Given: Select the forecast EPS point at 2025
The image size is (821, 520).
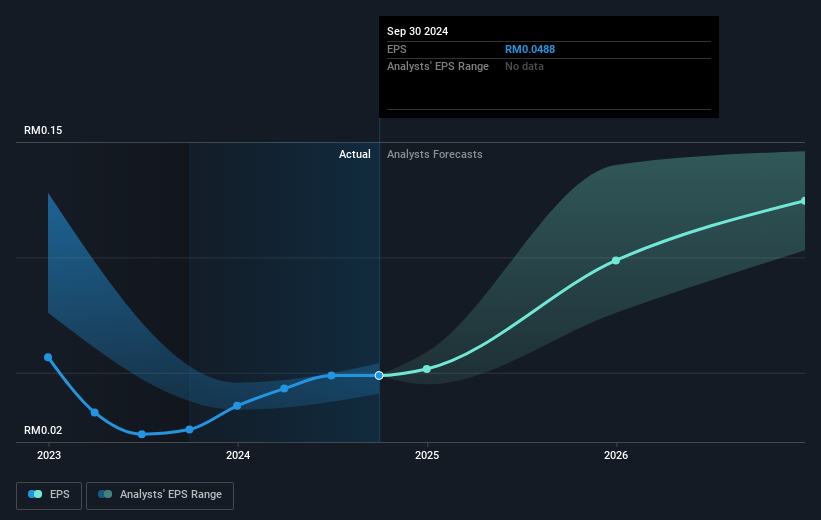Looking at the screenshot, I should tap(427, 369).
